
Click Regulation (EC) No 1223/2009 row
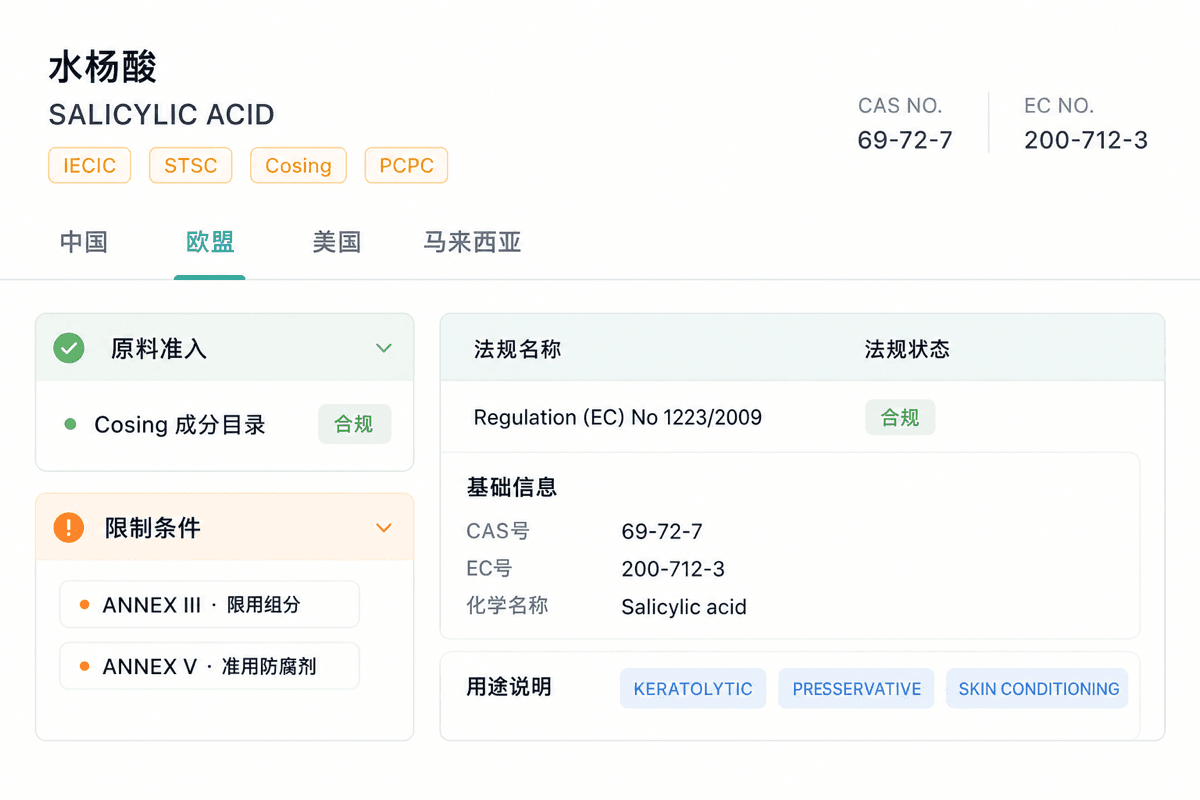pos(802,417)
